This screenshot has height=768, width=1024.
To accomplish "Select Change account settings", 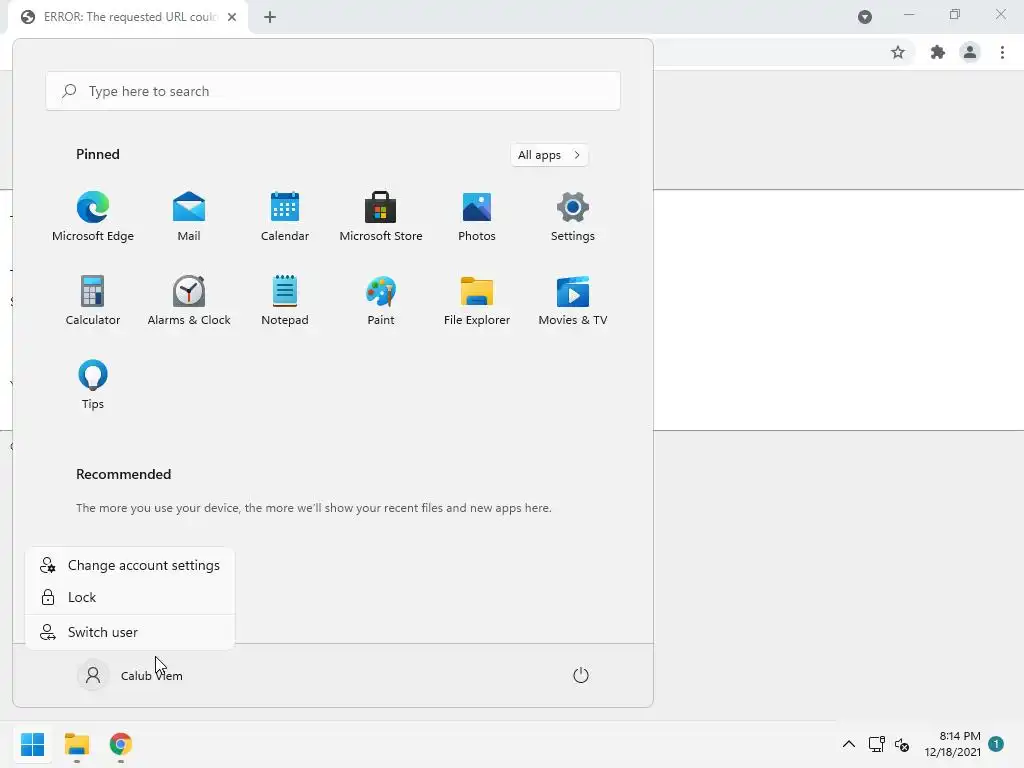I will pyautogui.click(x=130, y=565).
